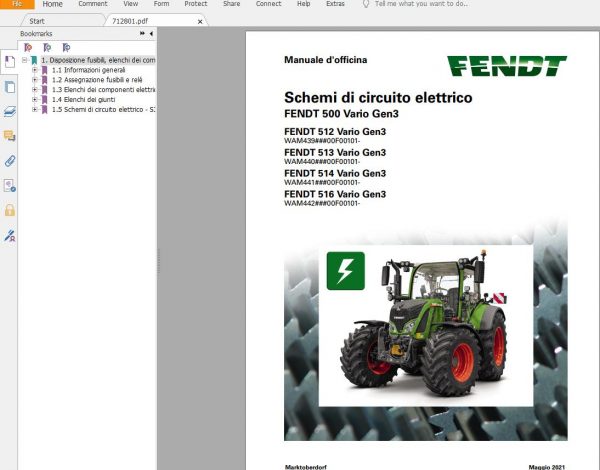Open the Bookmarks panel icon in sidebar
The width and height of the screenshot is (600, 470).
[10, 62]
